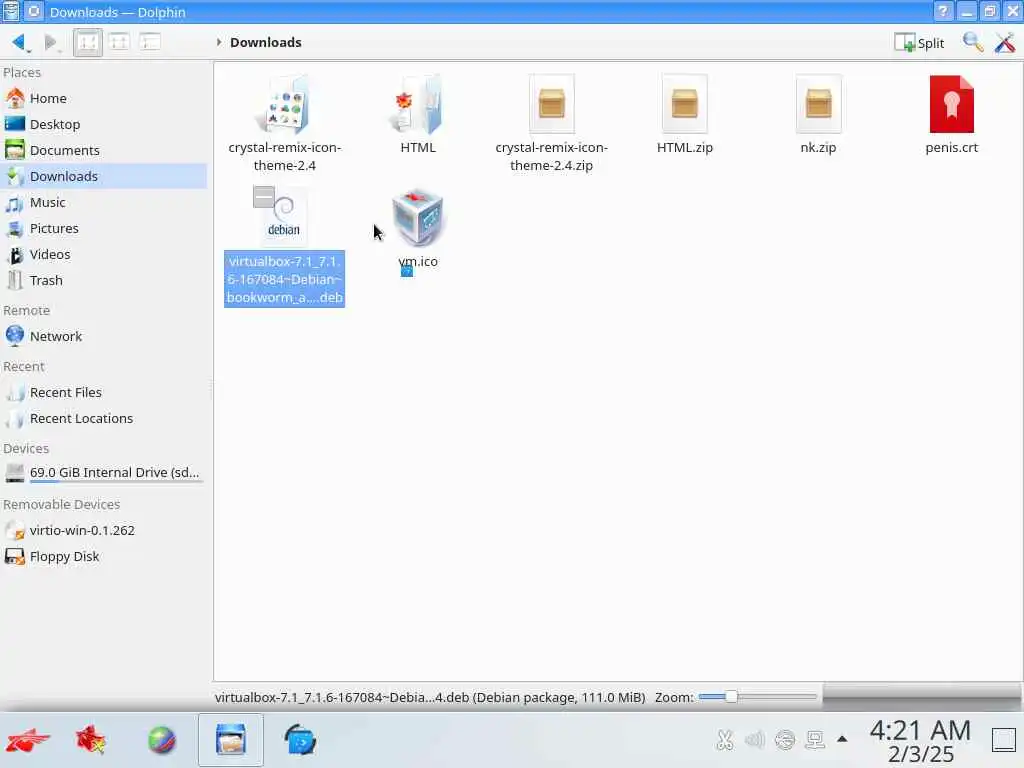Click the vm.ico filename label
The width and height of the screenshot is (1024, 768).
coord(418,261)
